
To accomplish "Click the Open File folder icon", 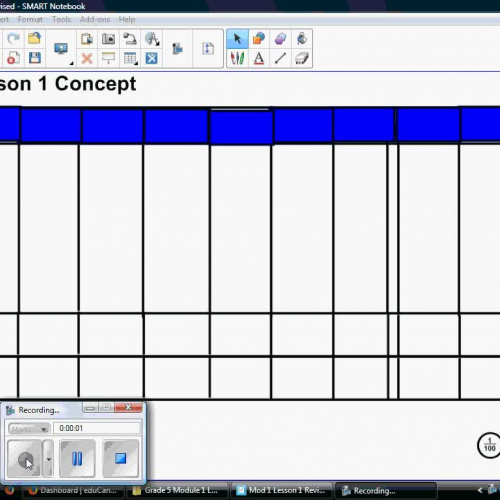I will click(x=34, y=39).
